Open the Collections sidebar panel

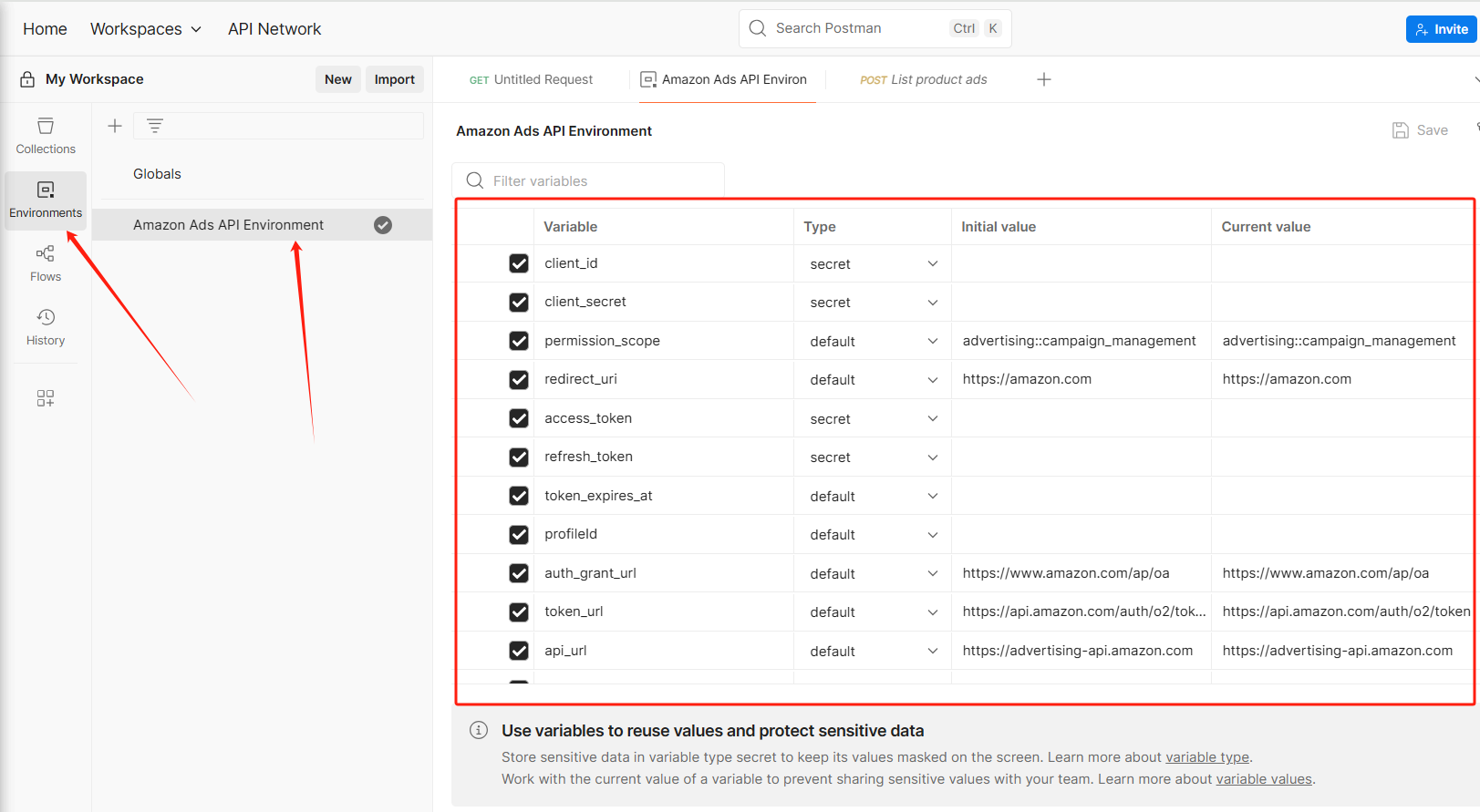tap(46, 136)
